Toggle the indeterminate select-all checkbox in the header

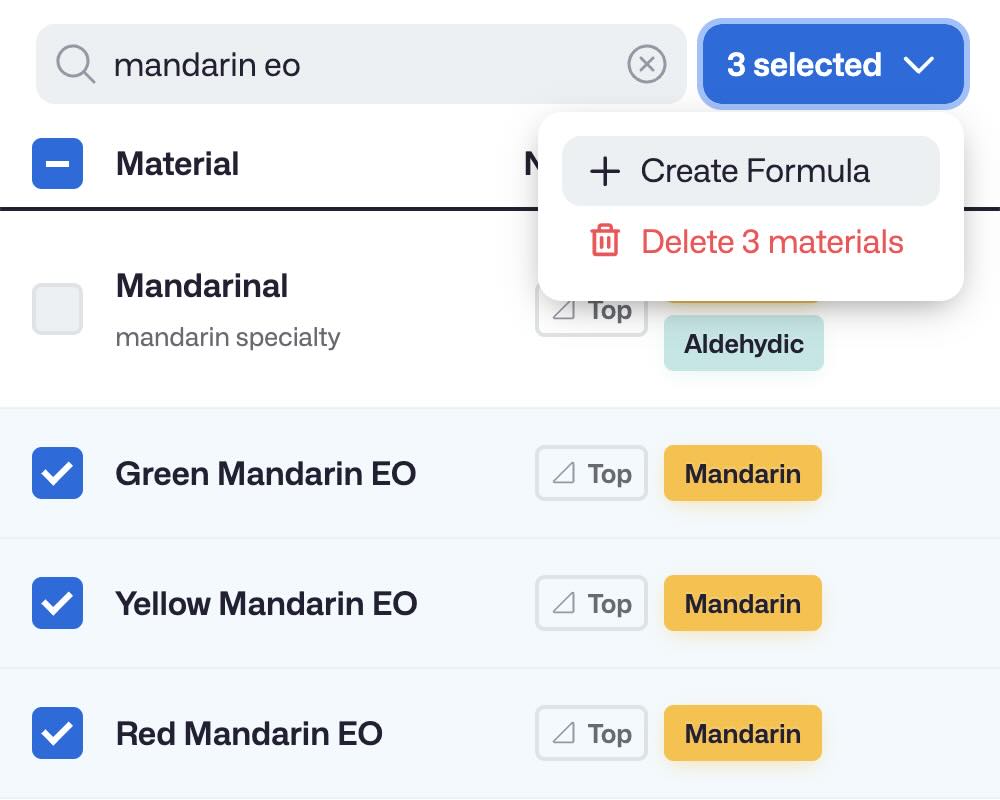(57, 163)
